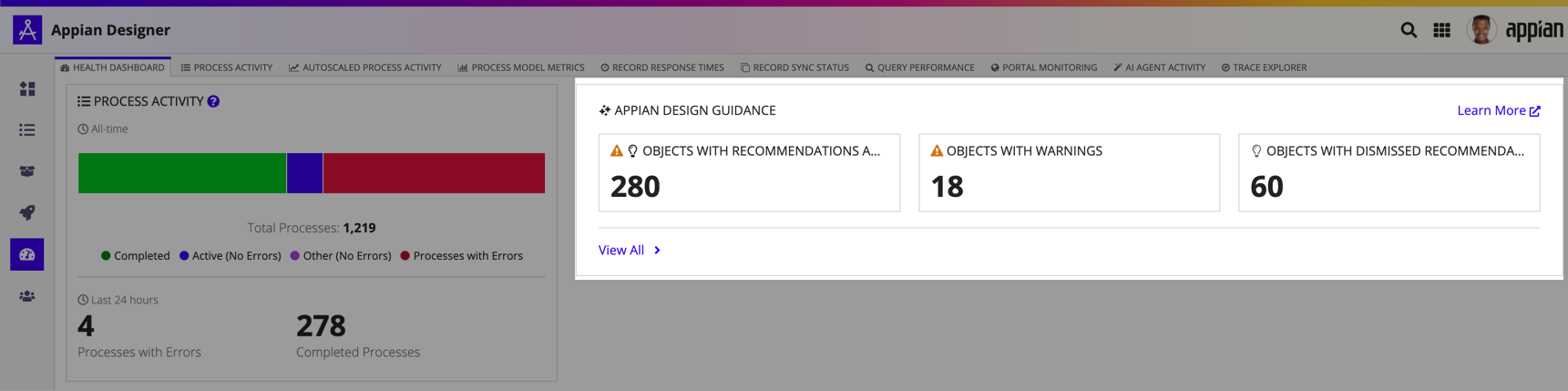Click the warning triangle on Warnings card
The width and height of the screenshot is (1568, 391).
pyautogui.click(x=937, y=150)
